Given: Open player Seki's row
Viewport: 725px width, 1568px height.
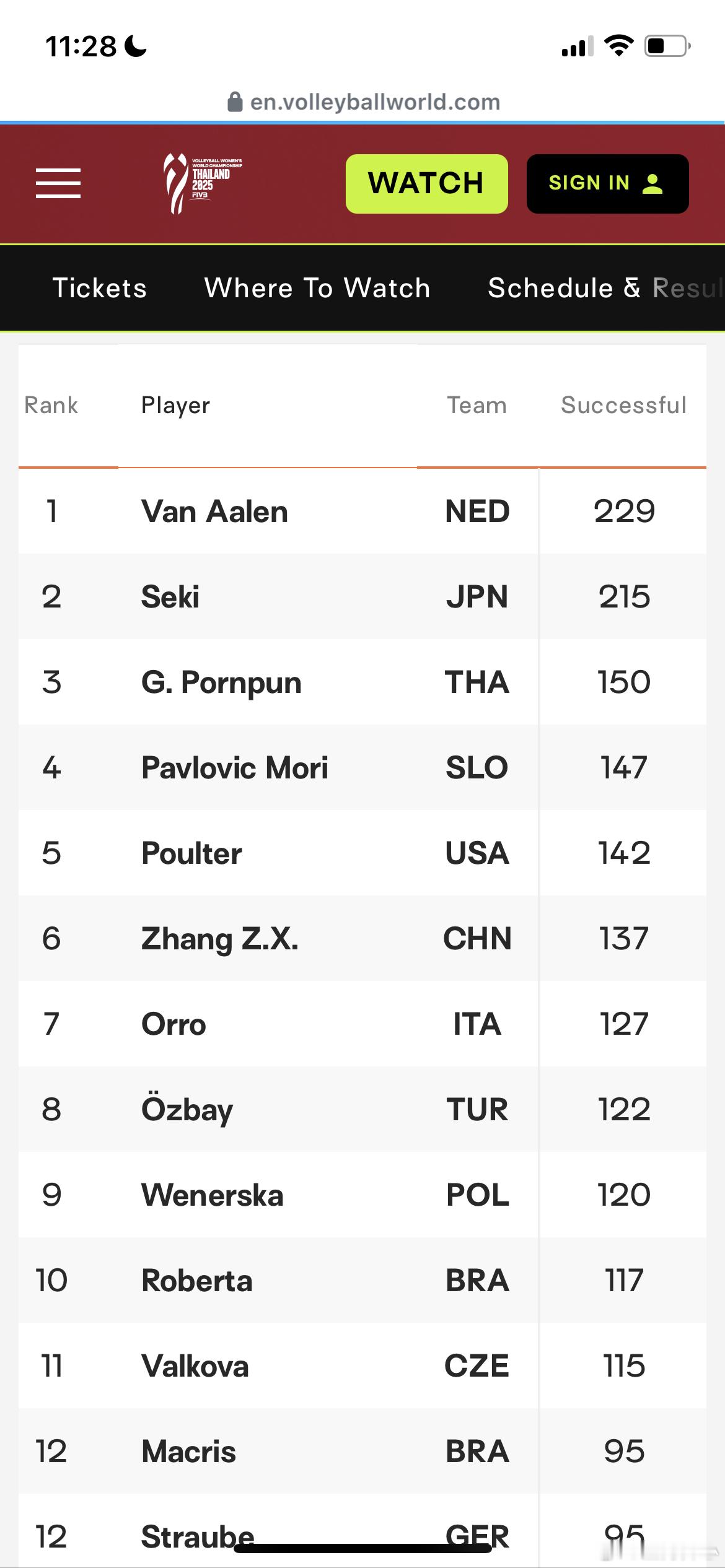Looking at the screenshot, I should coord(362,596).
